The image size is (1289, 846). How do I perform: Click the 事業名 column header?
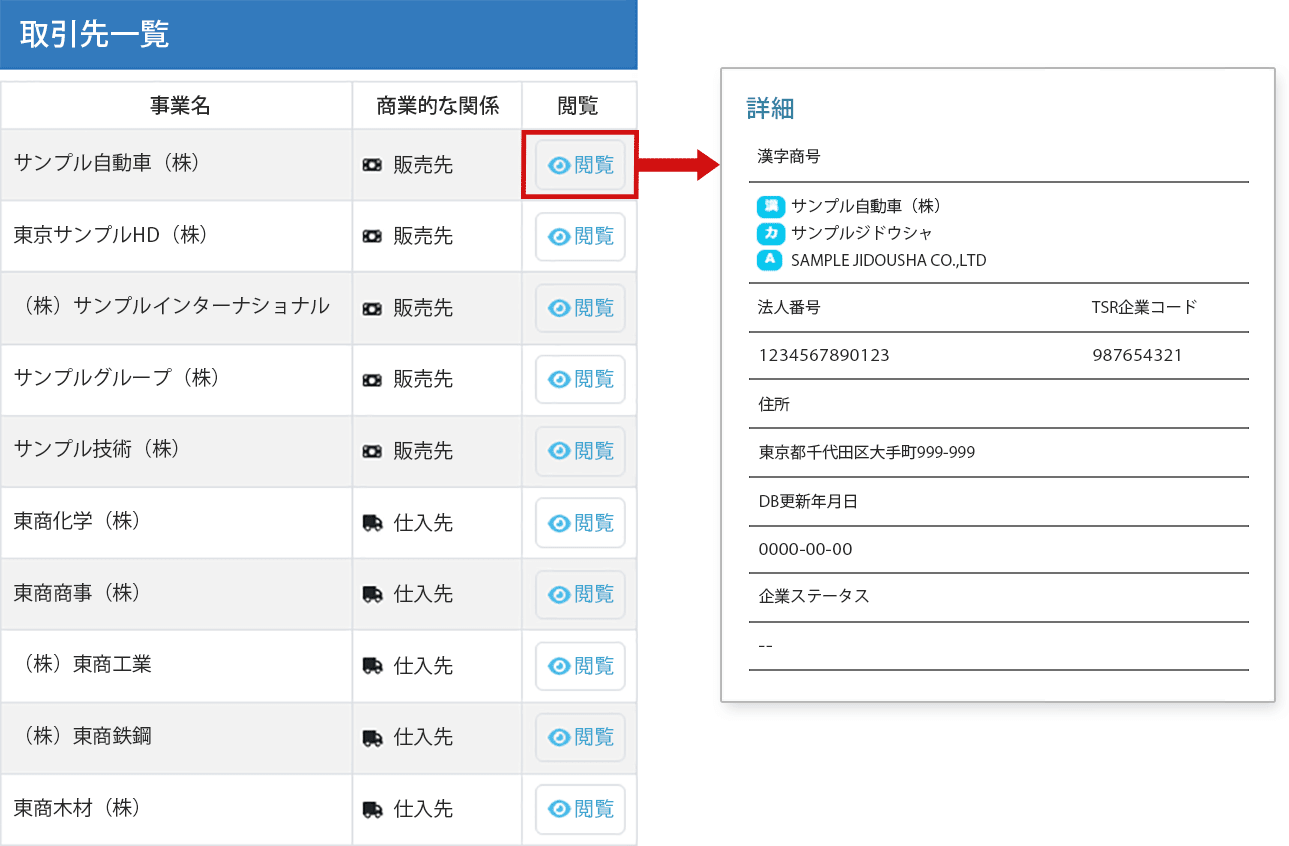click(180, 106)
